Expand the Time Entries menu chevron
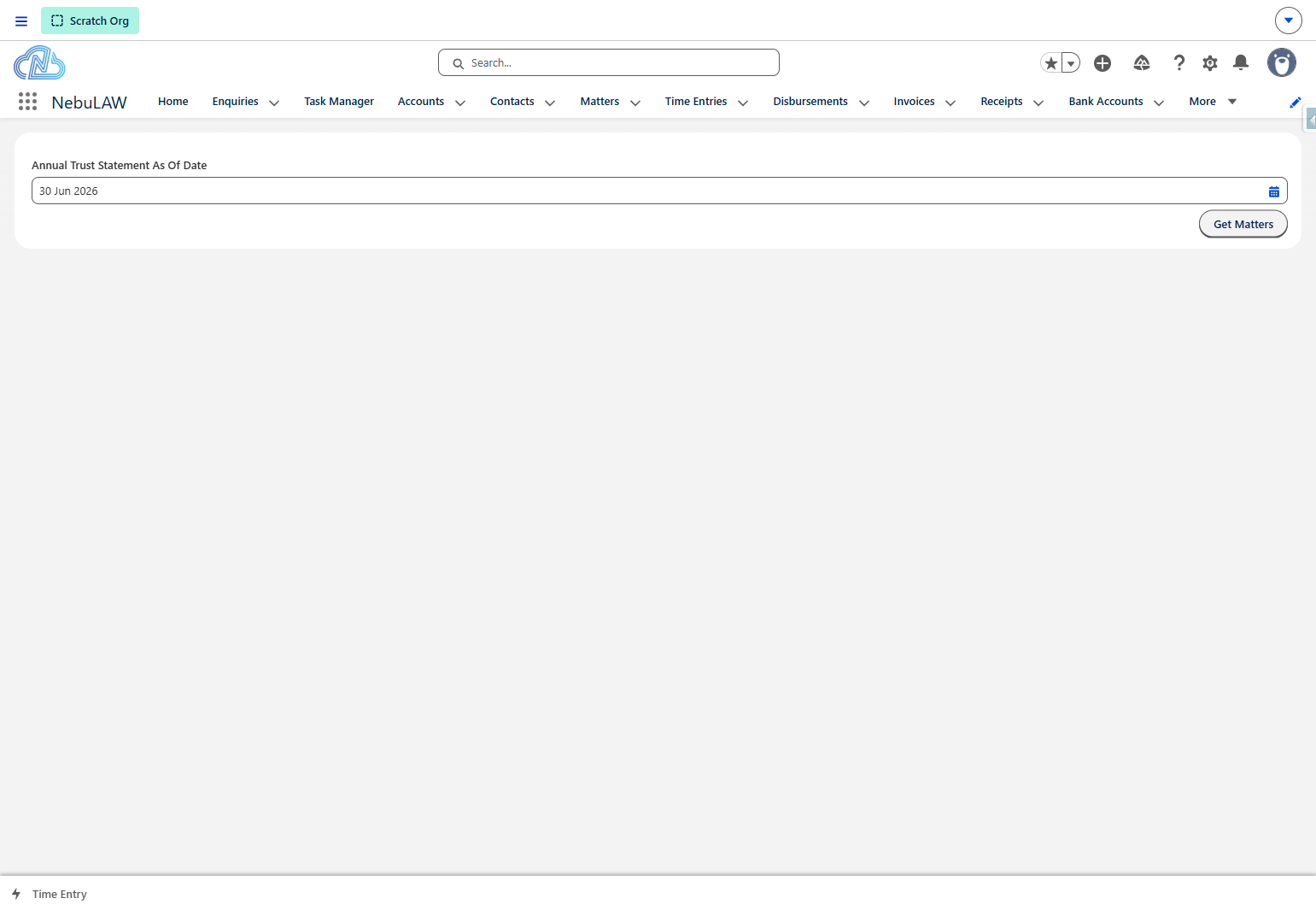 (x=743, y=103)
